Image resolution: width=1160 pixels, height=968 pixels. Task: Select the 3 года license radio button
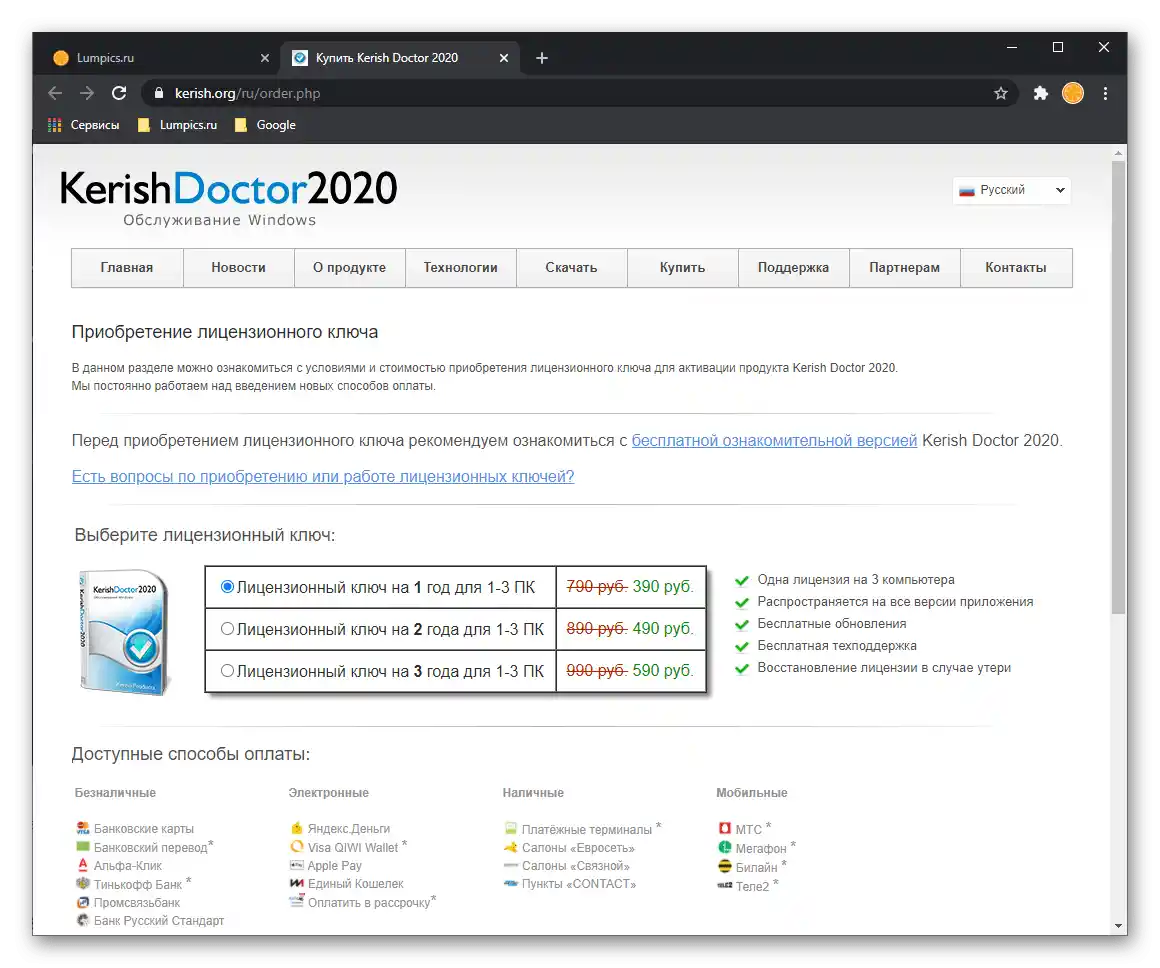coord(228,670)
